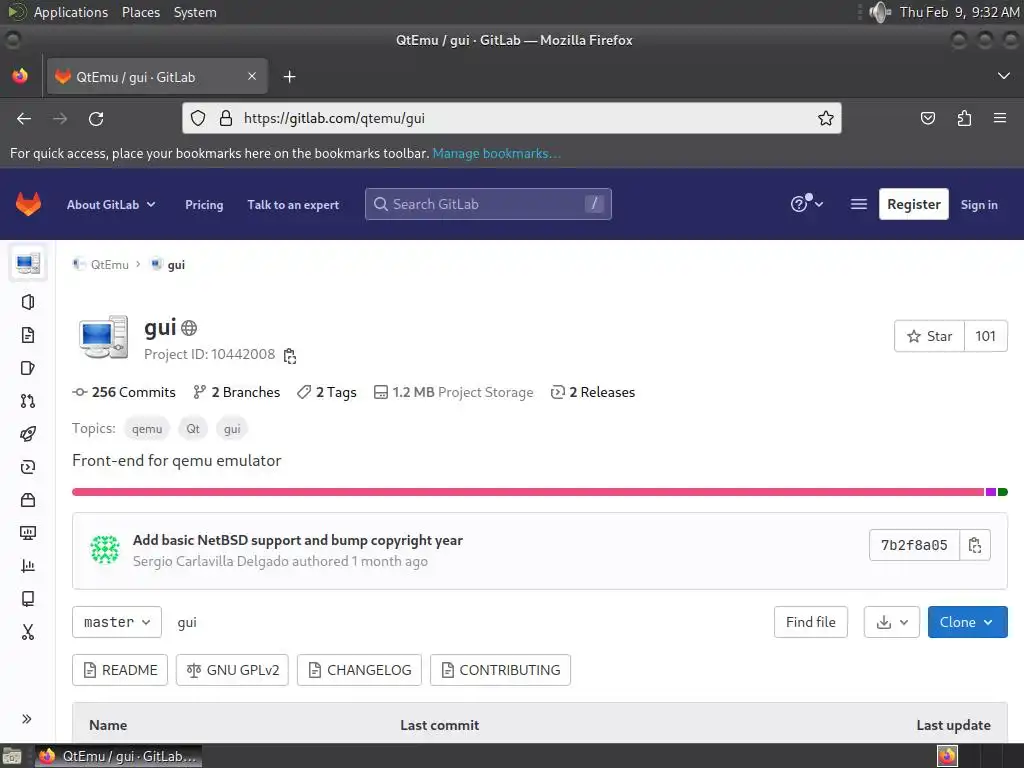Close the QtEmu / gui tab
Viewport: 1024px width, 768px height.
tap(251, 76)
